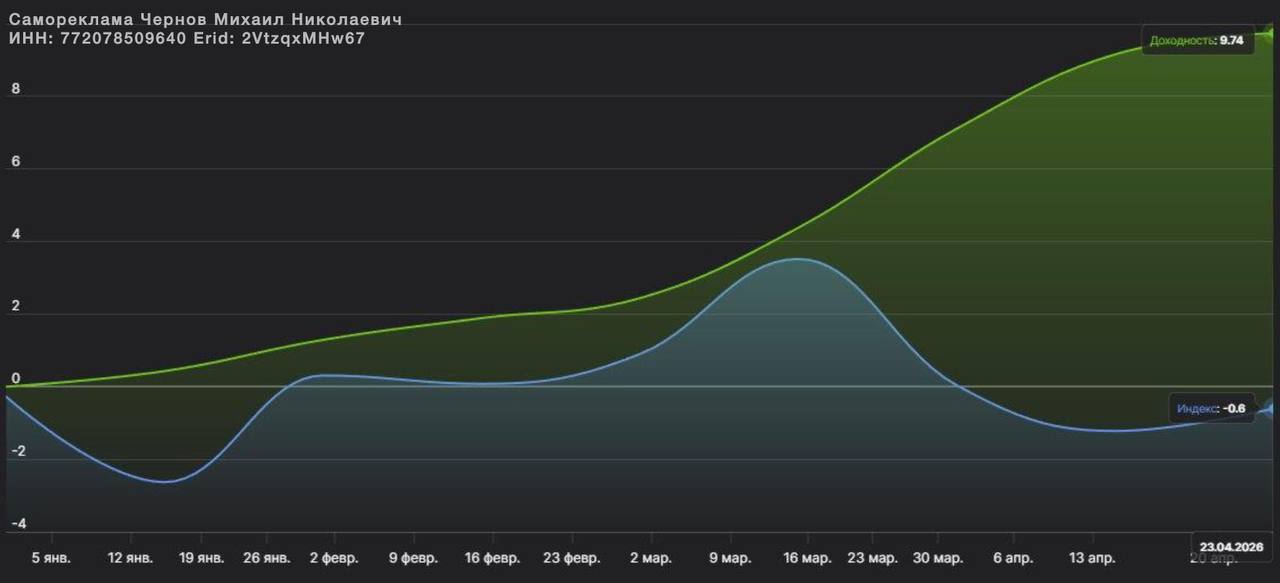The image size is (1280, 583).
Task: Select the Индекс -0.6 tooltip label
Action: pos(1211,408)
